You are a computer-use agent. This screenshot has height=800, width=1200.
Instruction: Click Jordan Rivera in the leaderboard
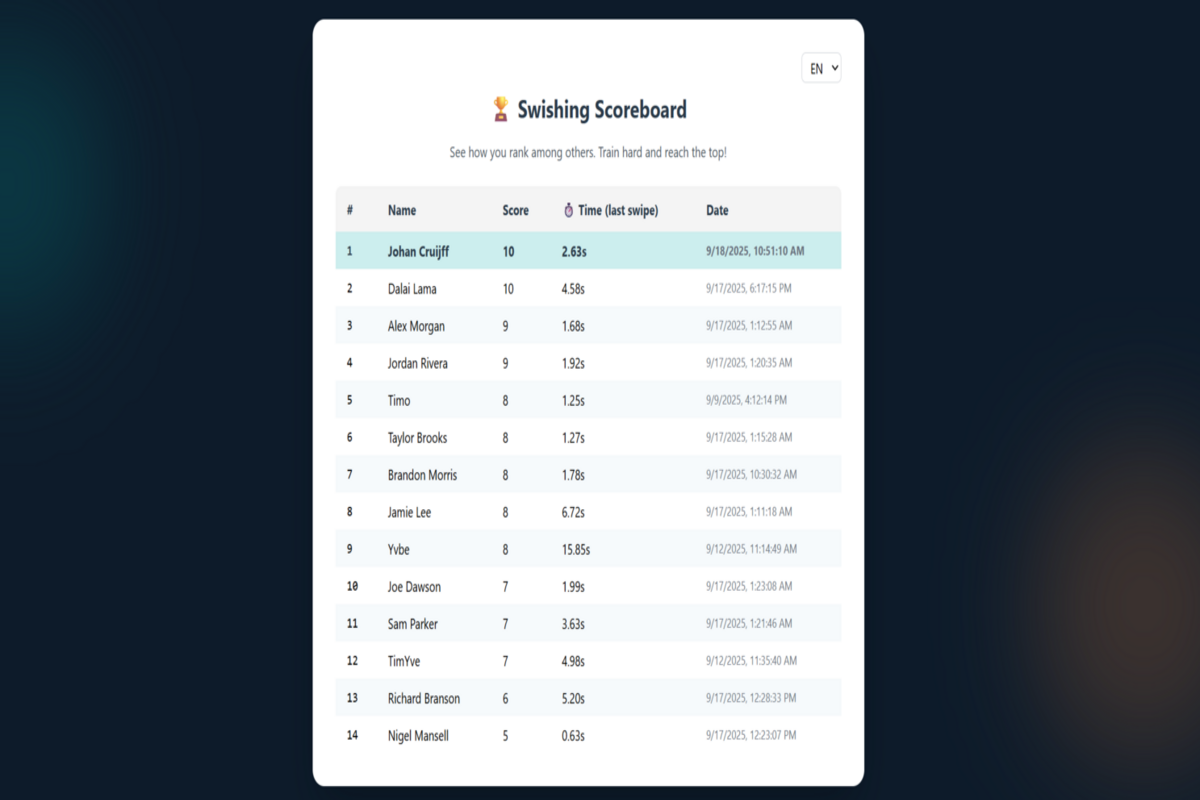click(x=418, y=363)
